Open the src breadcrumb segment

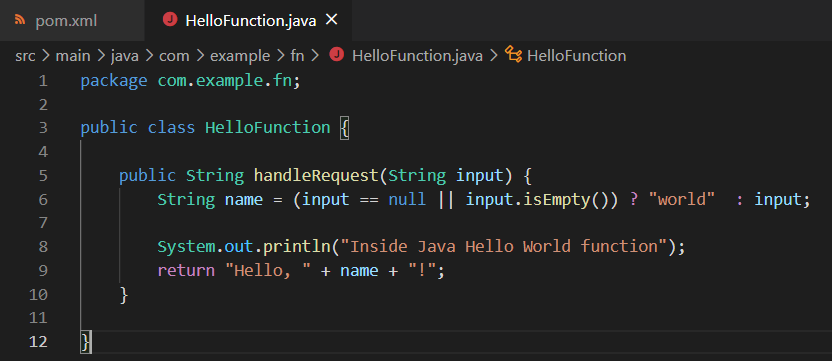pyautogui.click(x=25, y=56)
